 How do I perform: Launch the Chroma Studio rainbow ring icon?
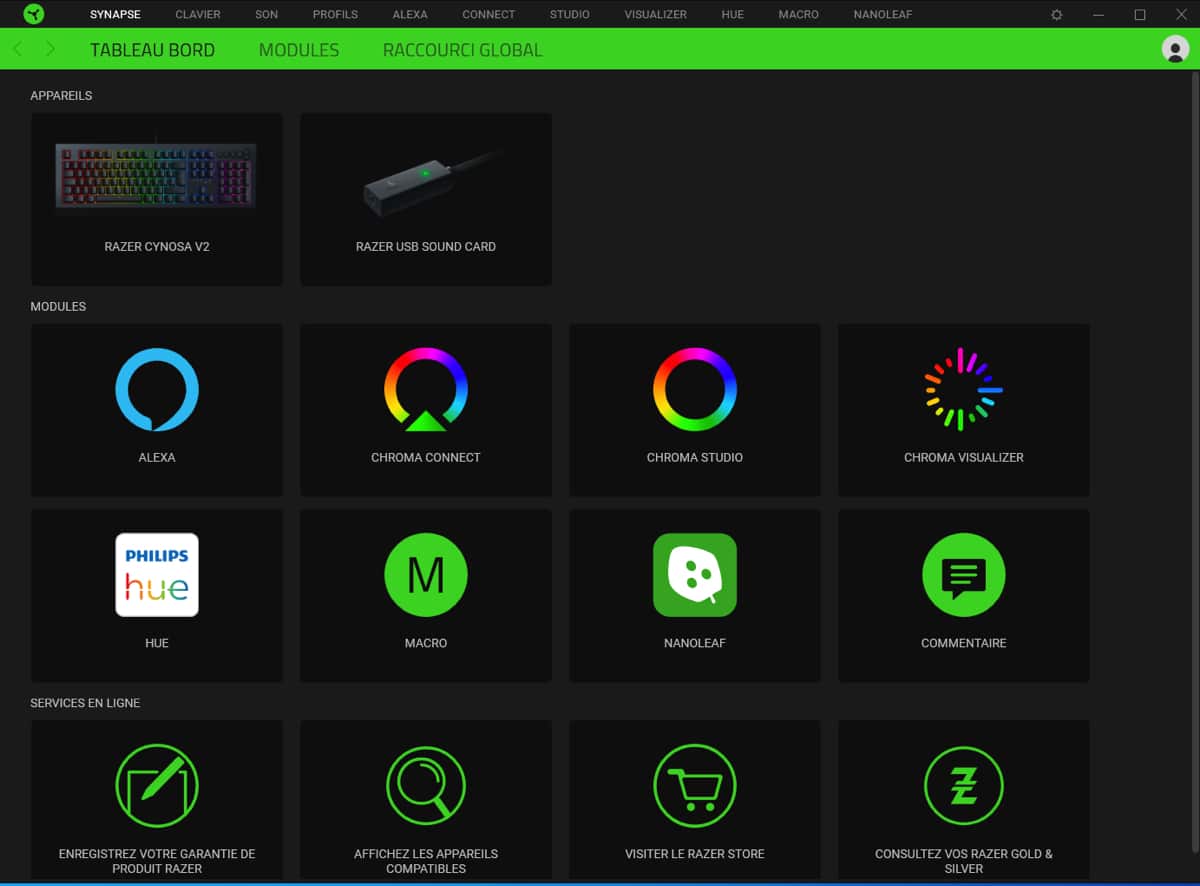[695, 389]
